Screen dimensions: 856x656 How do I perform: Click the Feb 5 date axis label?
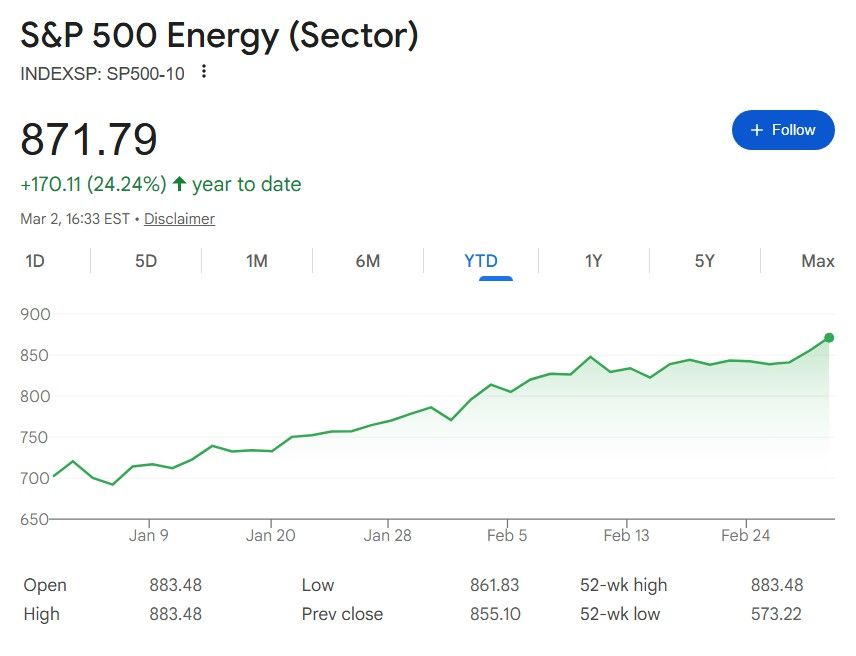tap(507, 535)
